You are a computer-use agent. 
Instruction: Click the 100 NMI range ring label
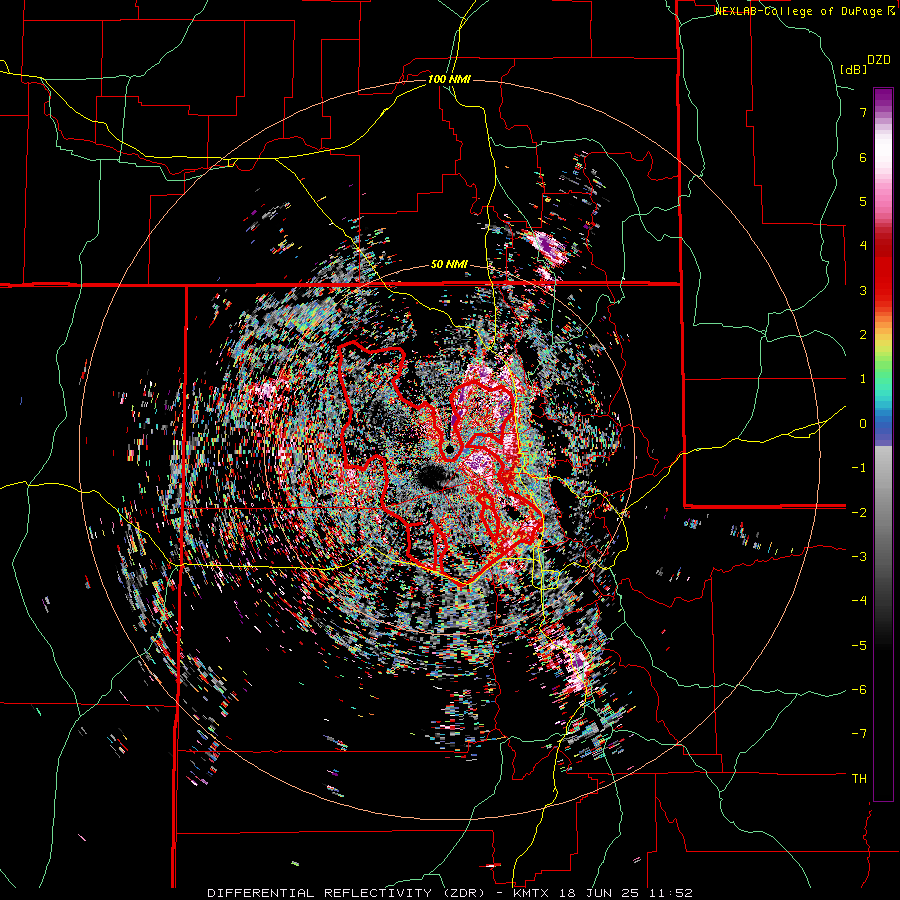point(449,79)
